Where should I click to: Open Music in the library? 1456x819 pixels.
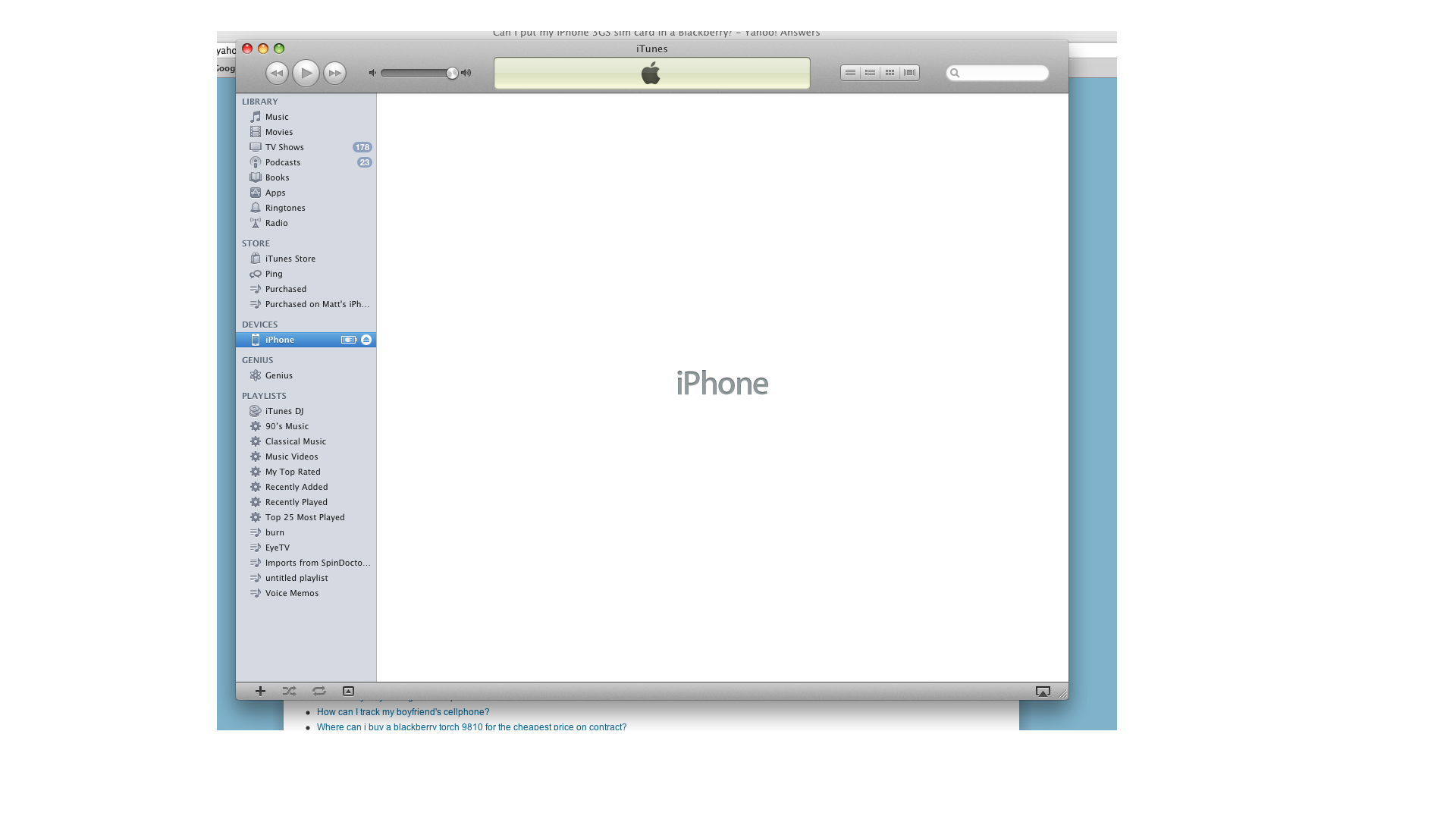(x=306, y=117)
